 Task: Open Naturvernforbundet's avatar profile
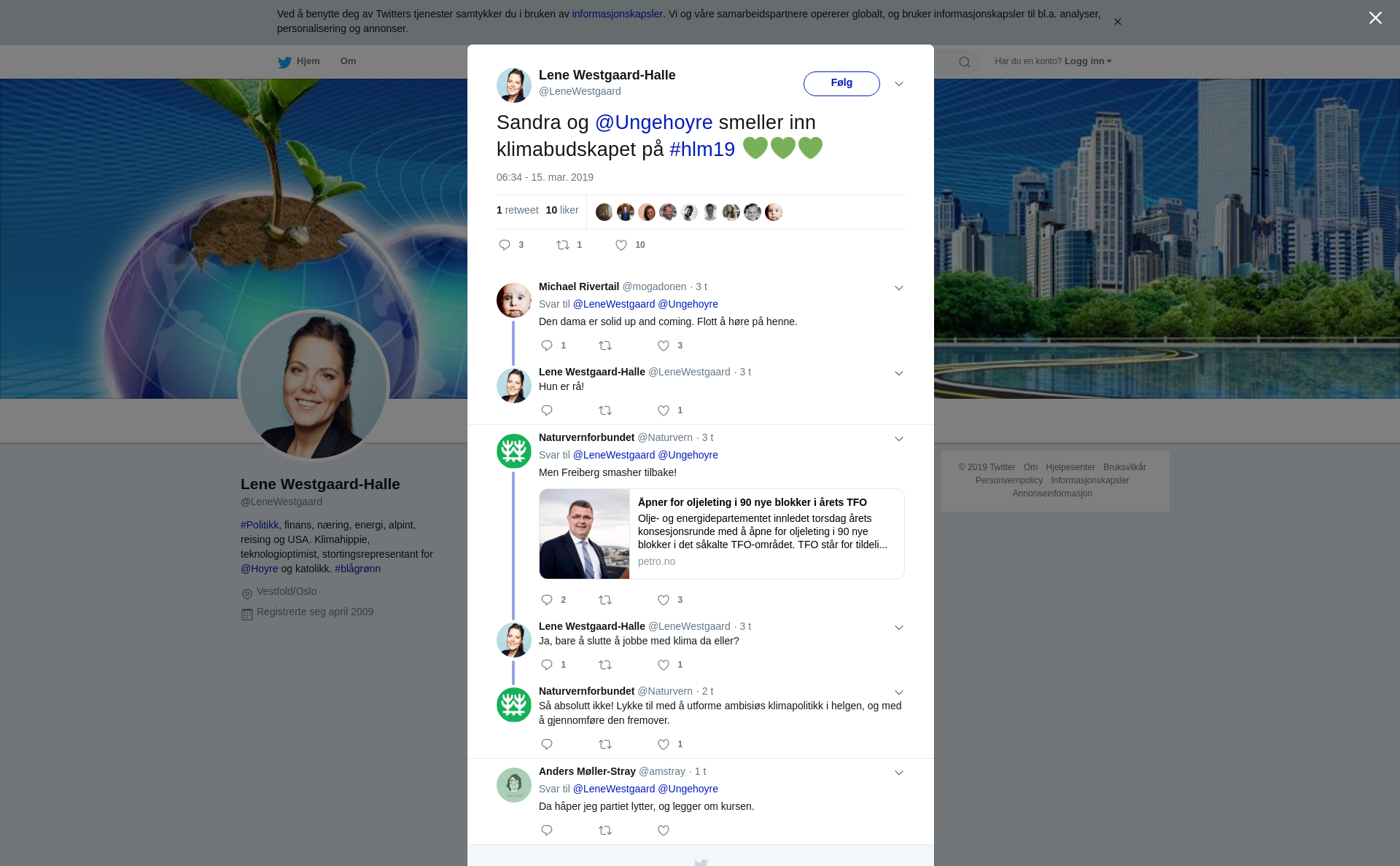pyautogui.click(x=514, y=451)
